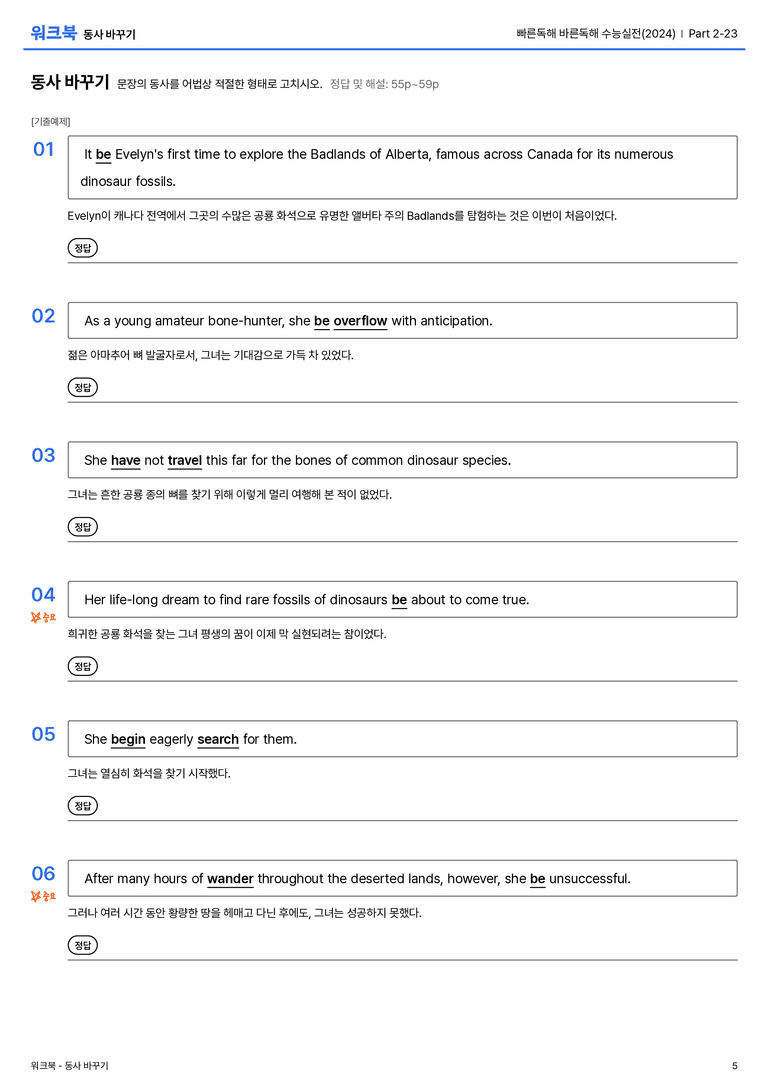Click the 정답 badge under question 01

(x=82, y=247)
